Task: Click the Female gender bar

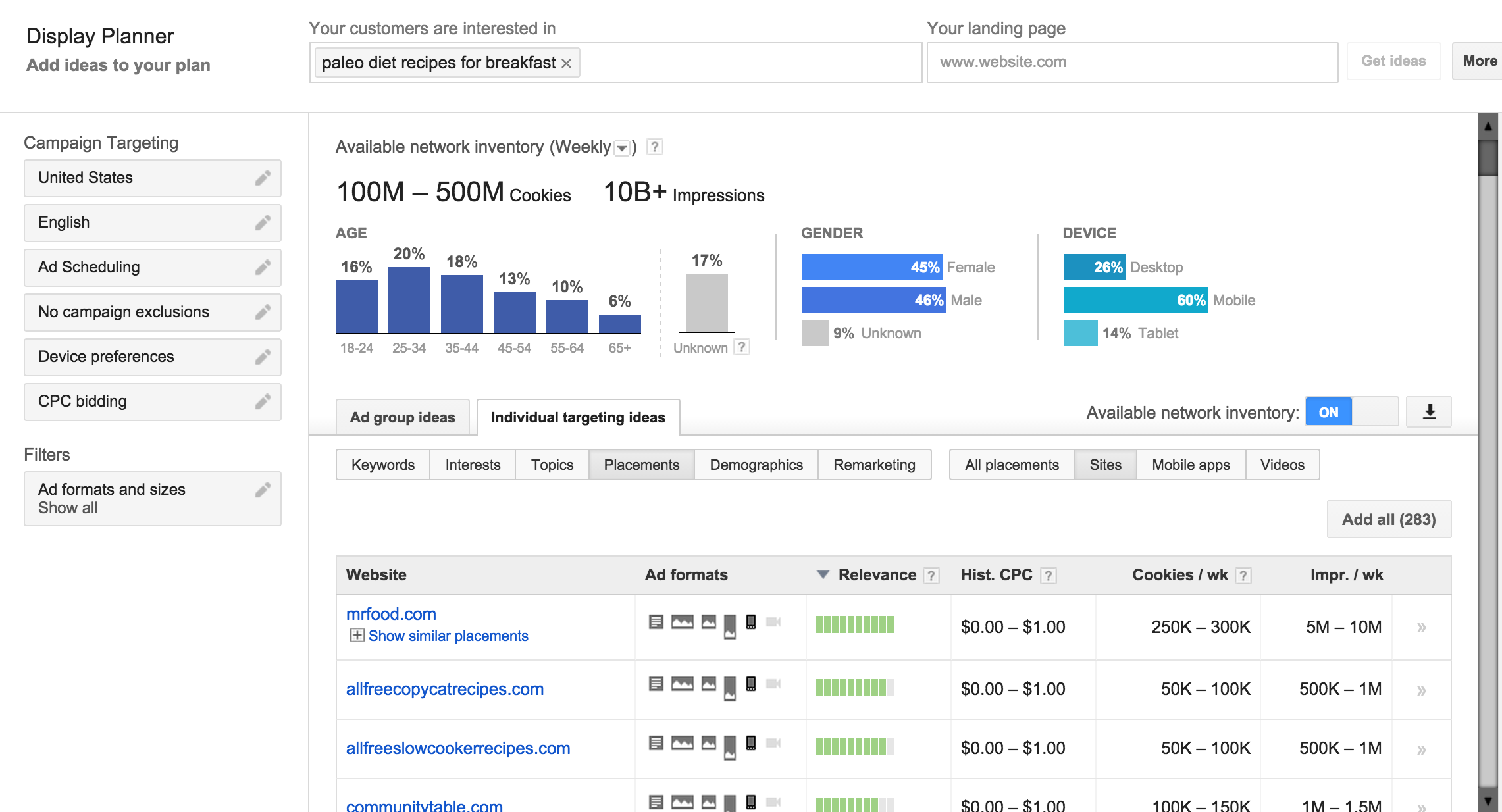Action: 872,267
